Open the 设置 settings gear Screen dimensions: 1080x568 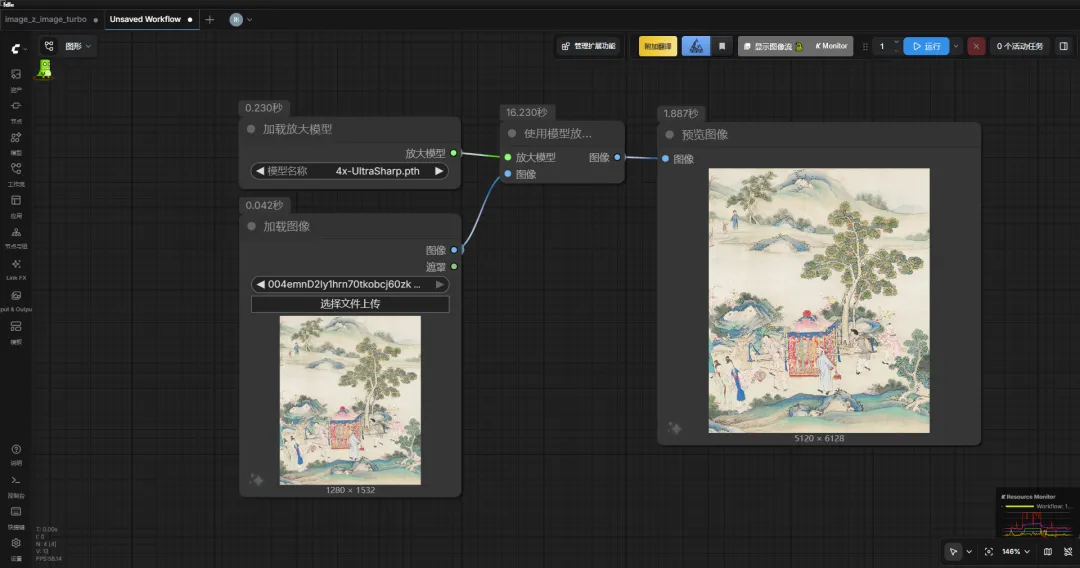tap(16, 543)
